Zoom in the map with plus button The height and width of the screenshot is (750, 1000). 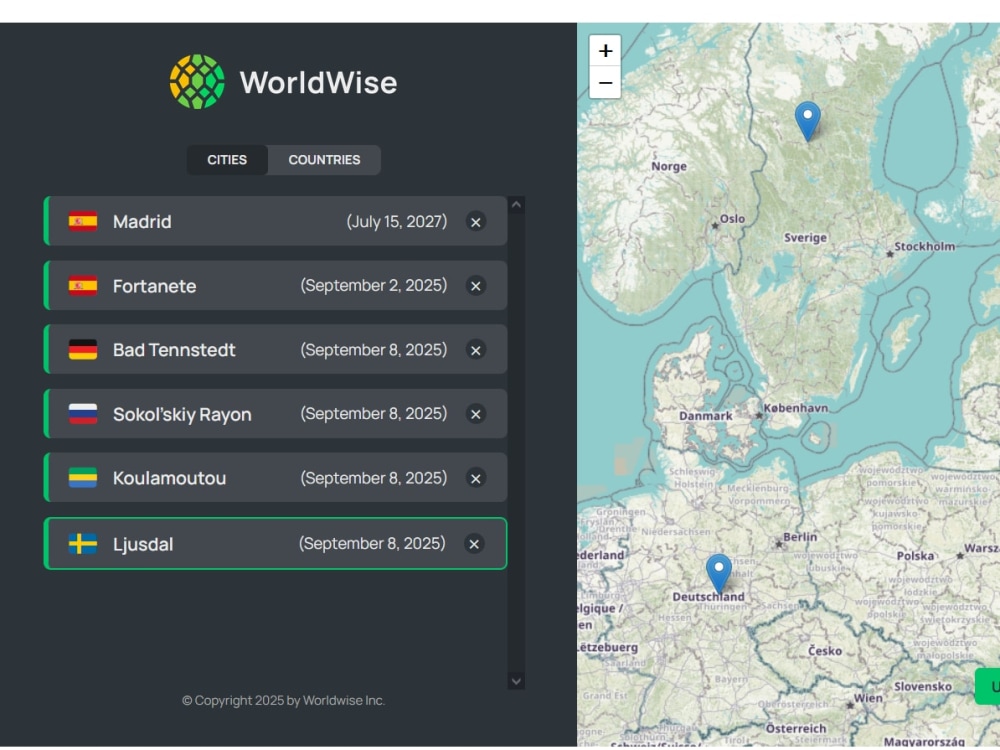click(605, 51)
